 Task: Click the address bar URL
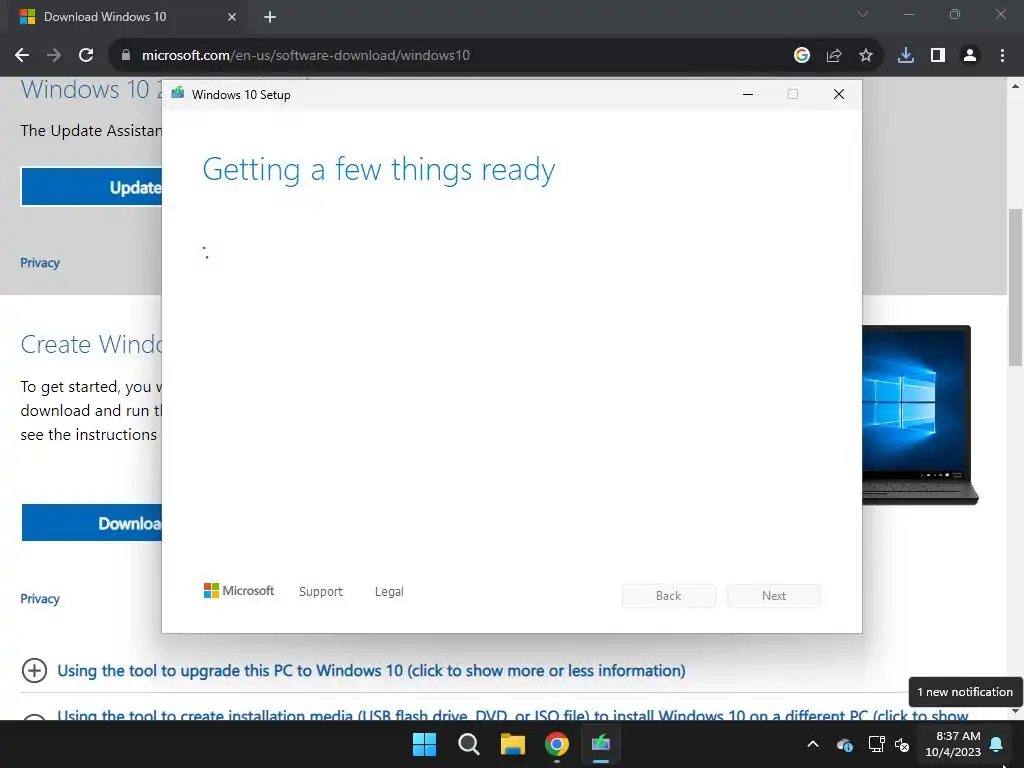(306, 56)
